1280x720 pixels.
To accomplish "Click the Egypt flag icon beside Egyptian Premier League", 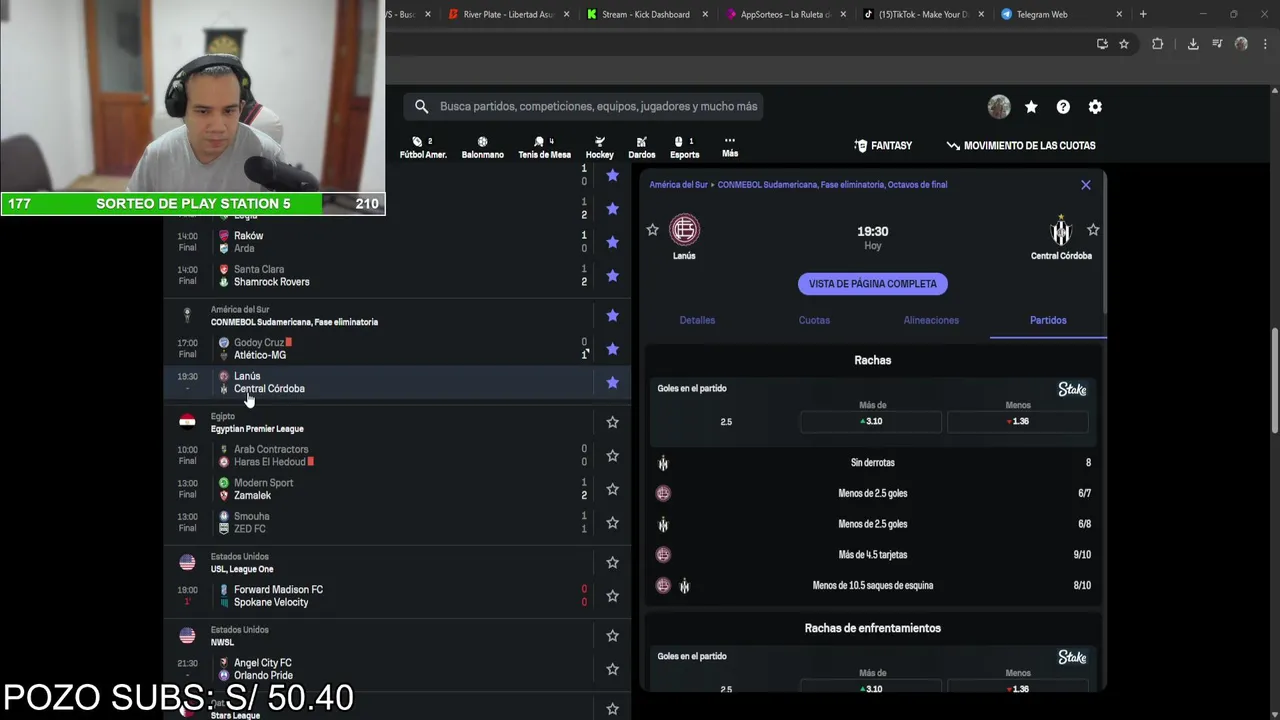I will (187, 422).
